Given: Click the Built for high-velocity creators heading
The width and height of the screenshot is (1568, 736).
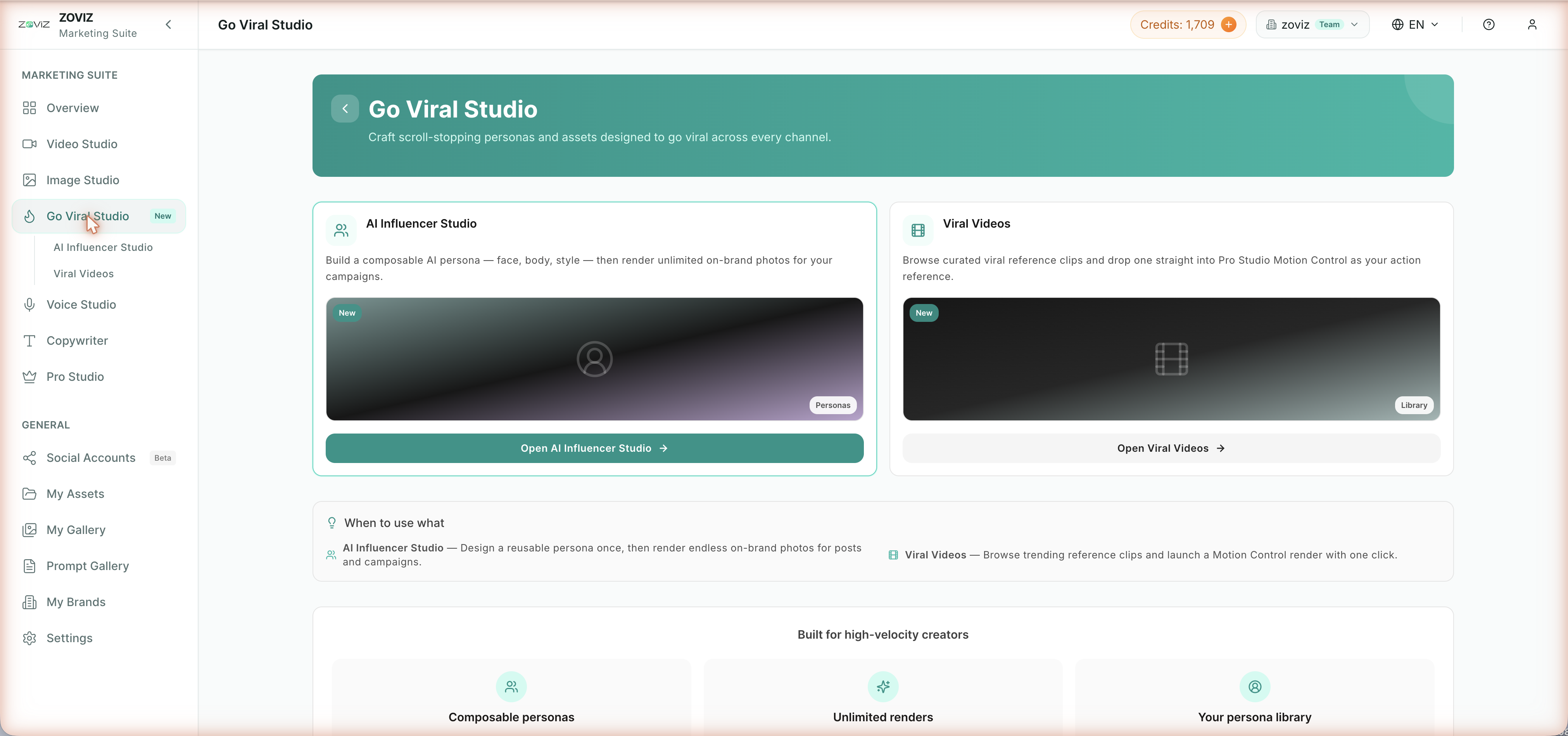Looking at the screenshot, I should point(882,634).
